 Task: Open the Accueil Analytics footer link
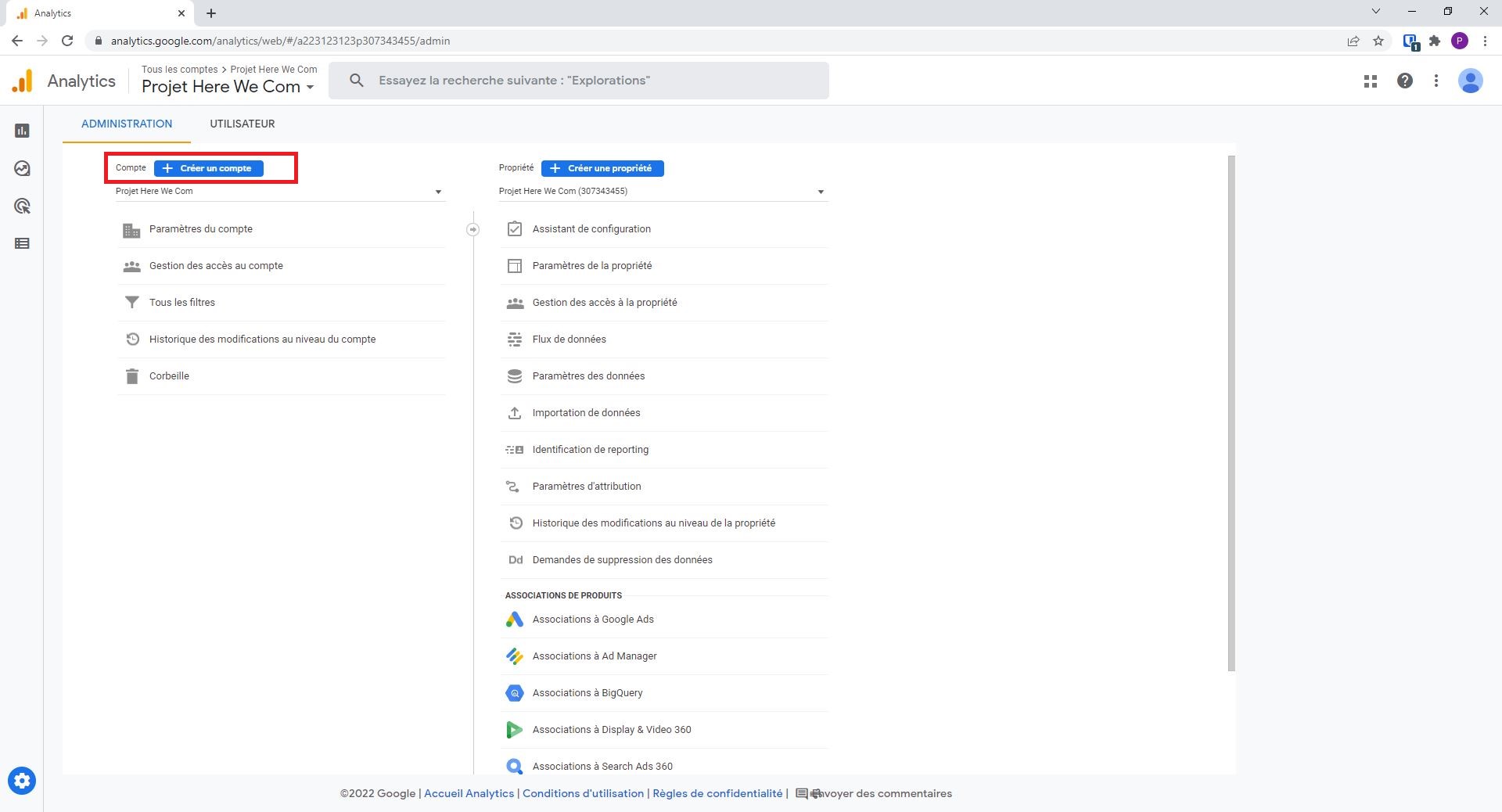469,793
